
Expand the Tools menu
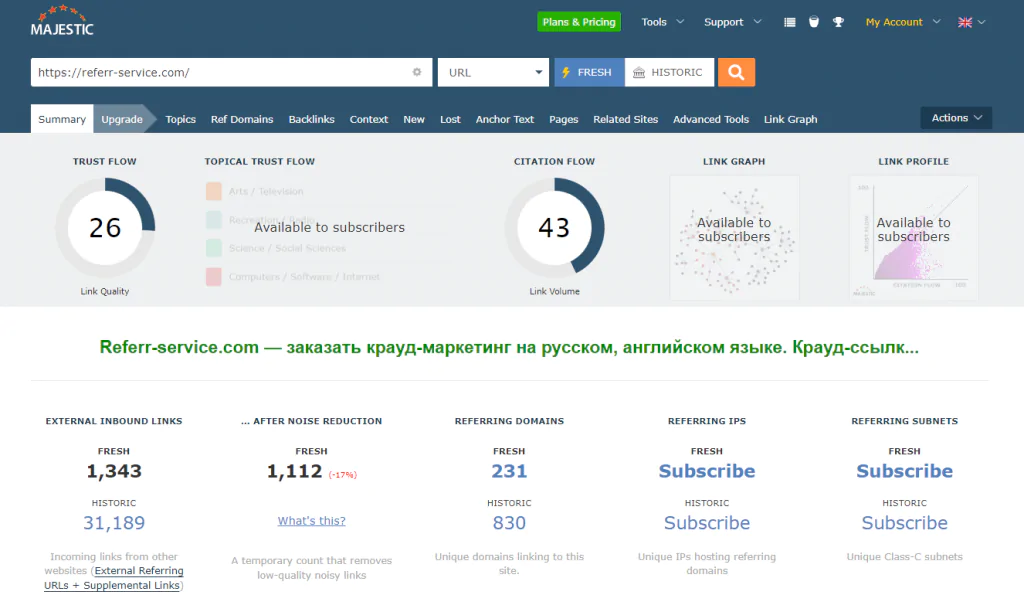click(x=662, y=22)
